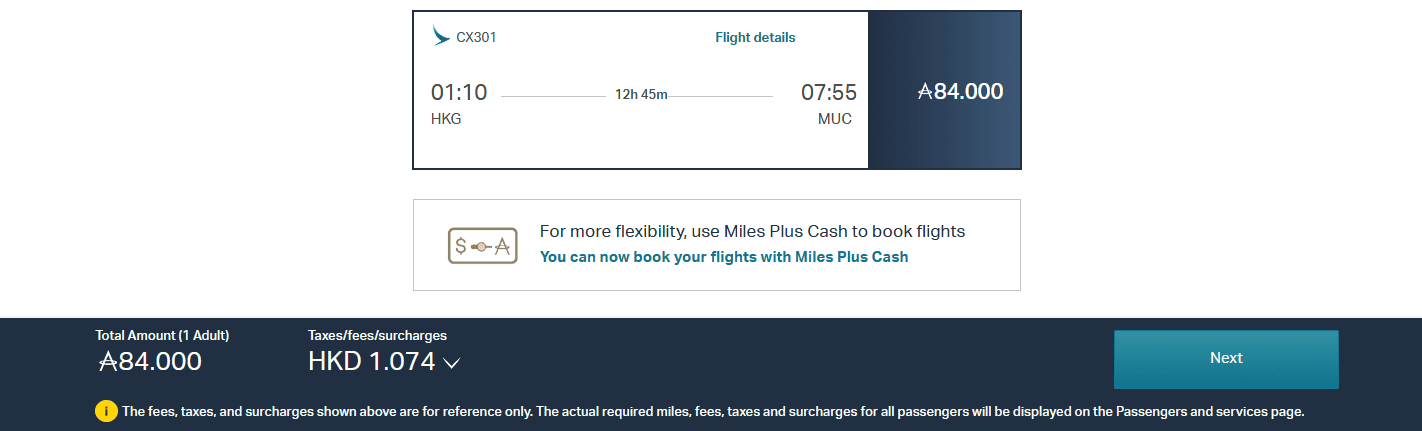Click the Cathay Pacific brushwing logo
Screen dimensions: 1422x431
pyautogui.click(x=440, y=37)
